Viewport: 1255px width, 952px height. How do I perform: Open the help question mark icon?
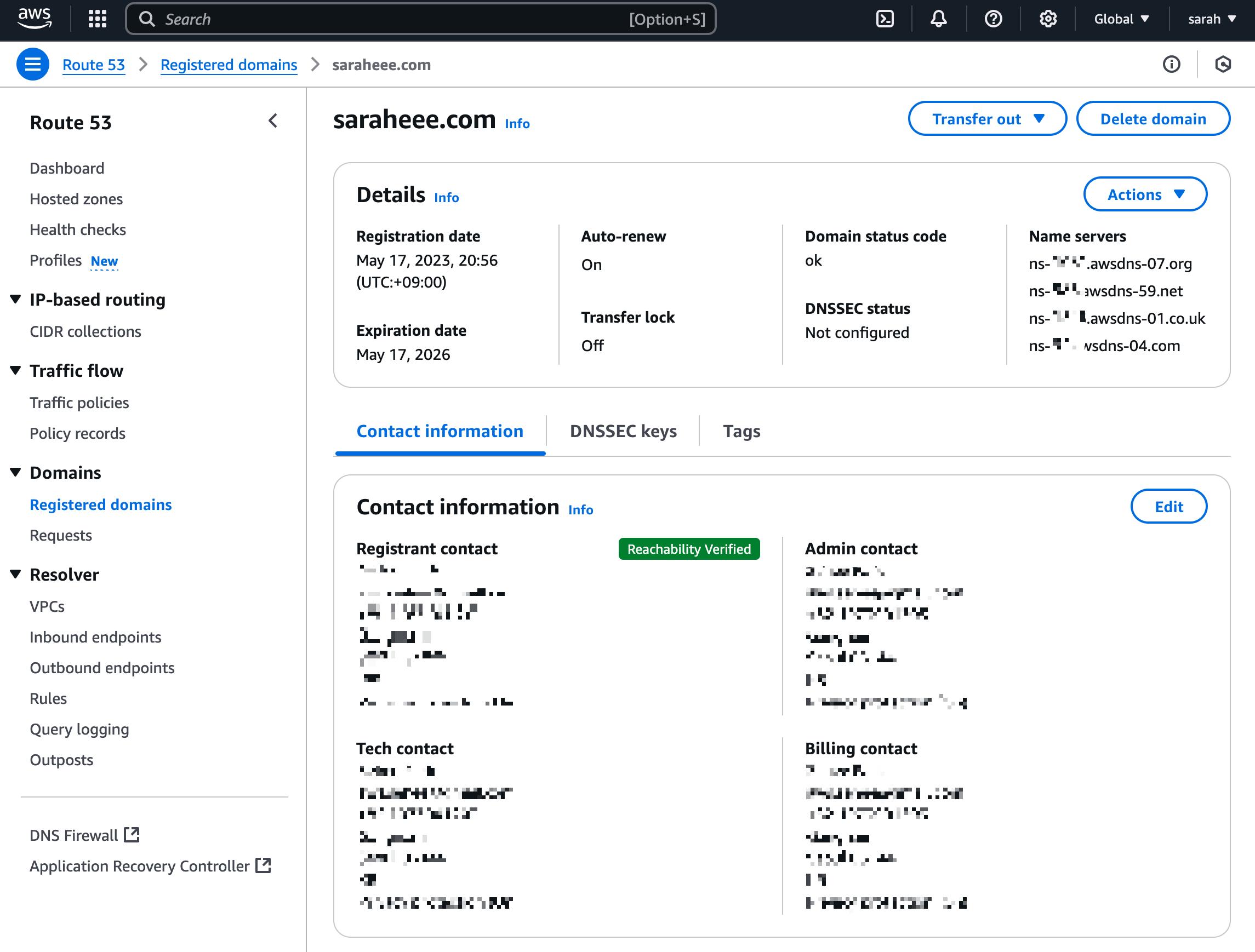point(993,19)
